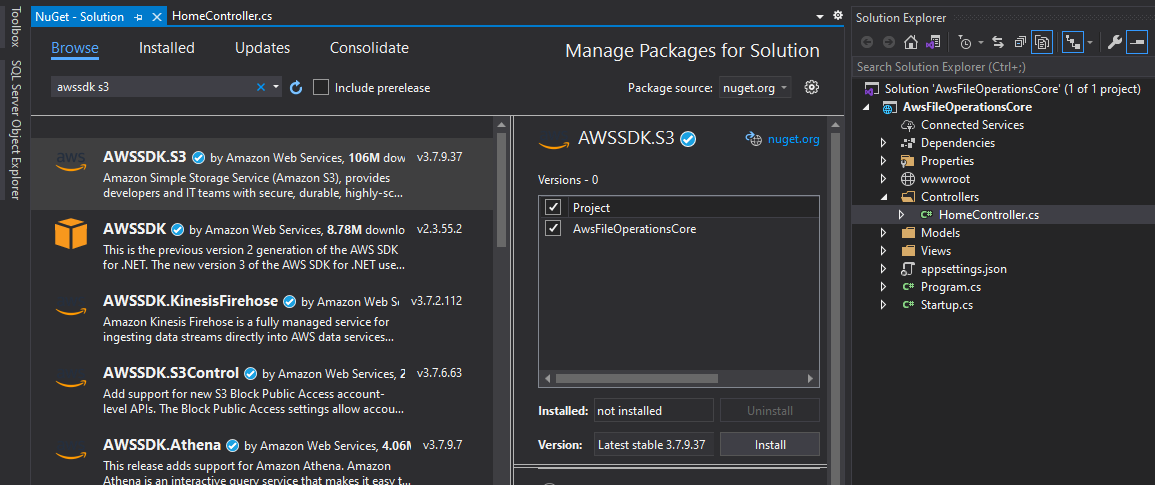Pin the NuGet - Solution tab

(139, 16)
